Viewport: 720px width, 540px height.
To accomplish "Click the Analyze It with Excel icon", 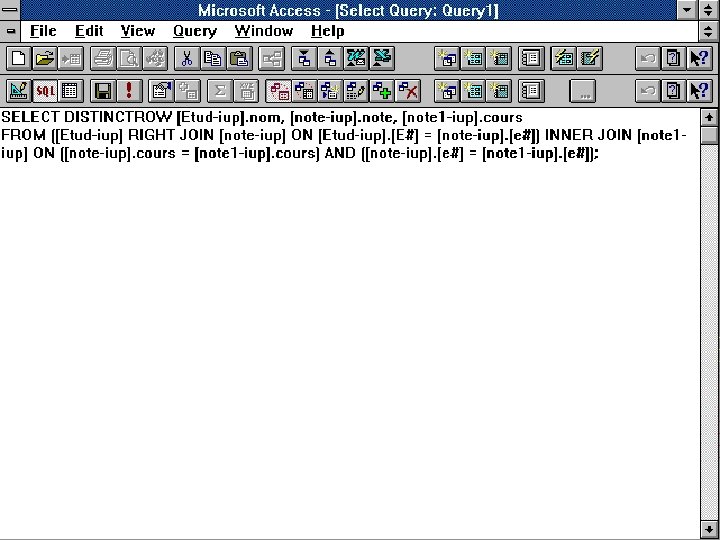I will coord(382,58).
